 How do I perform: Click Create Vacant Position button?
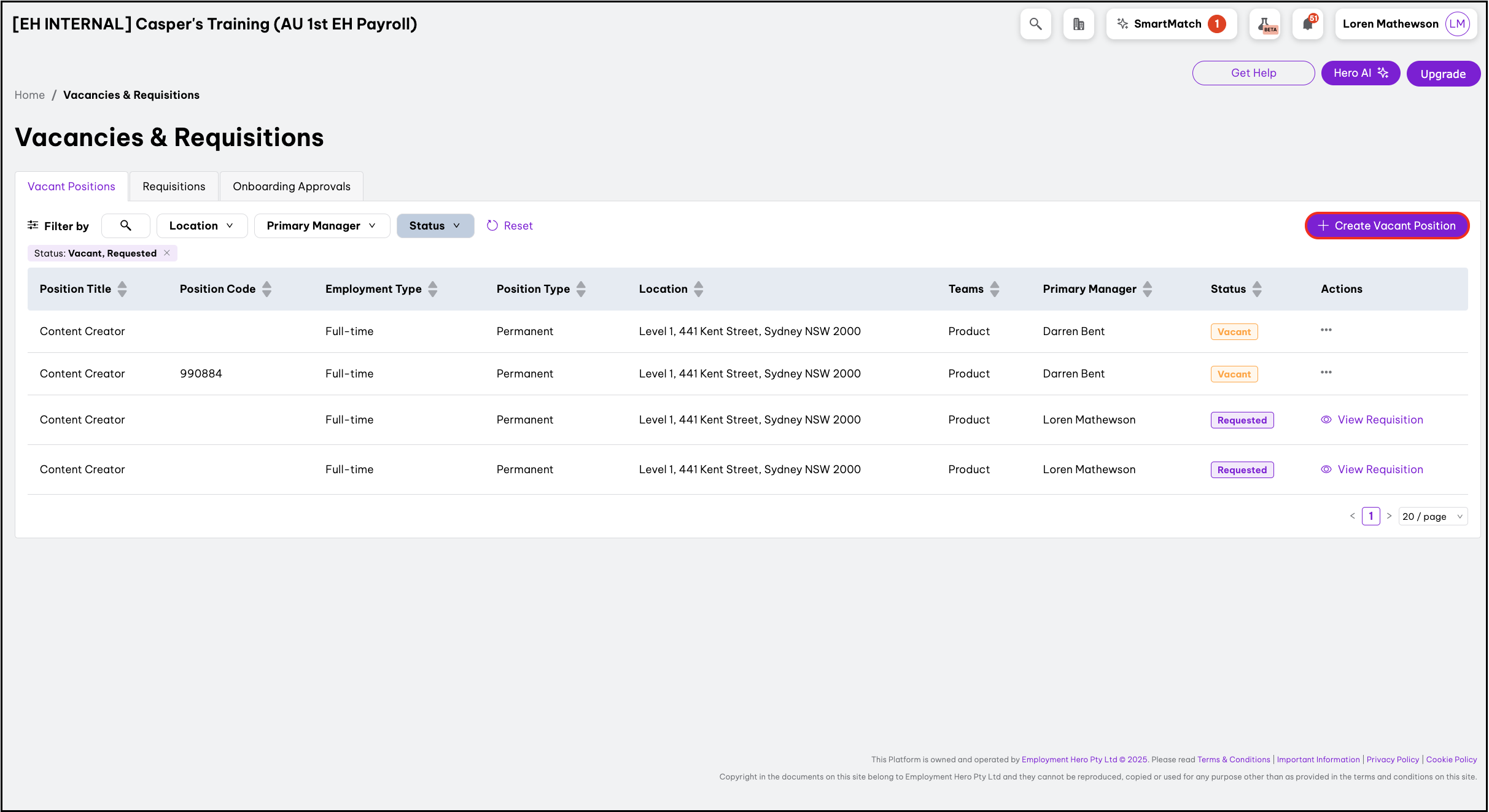pyautogui.click(x=1386, y=226)
